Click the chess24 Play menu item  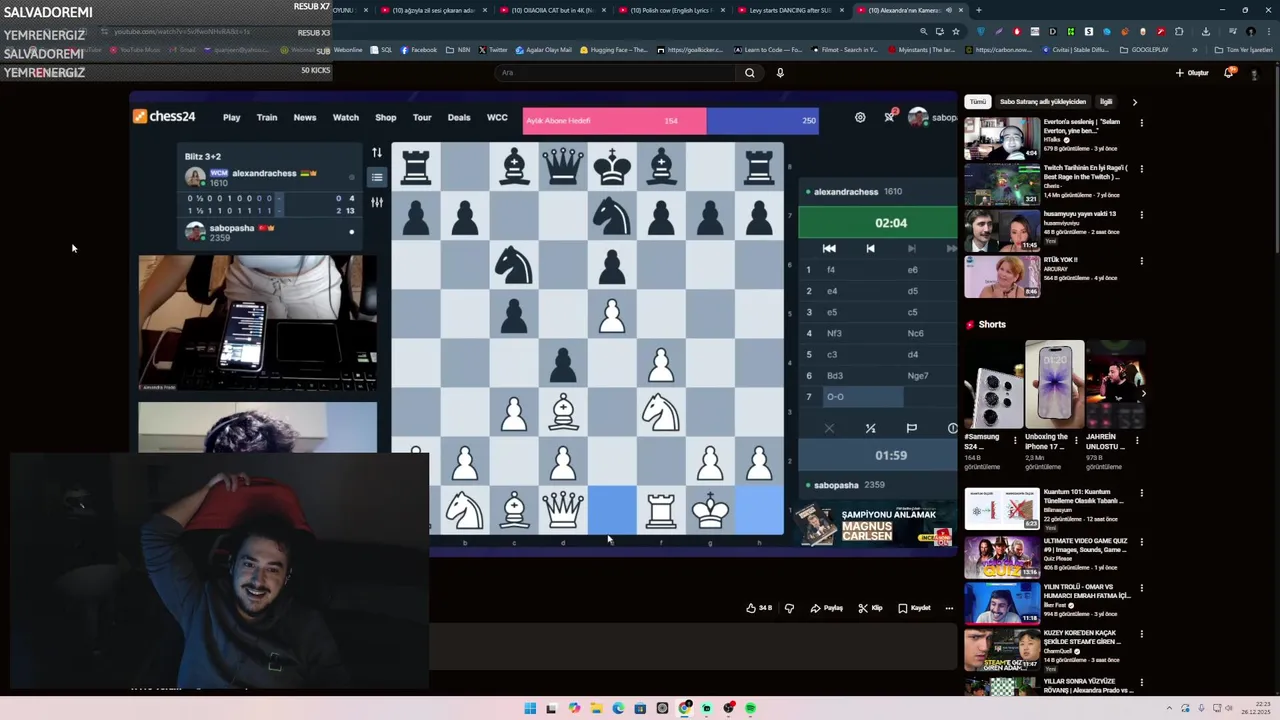click(x=231, y=117)
